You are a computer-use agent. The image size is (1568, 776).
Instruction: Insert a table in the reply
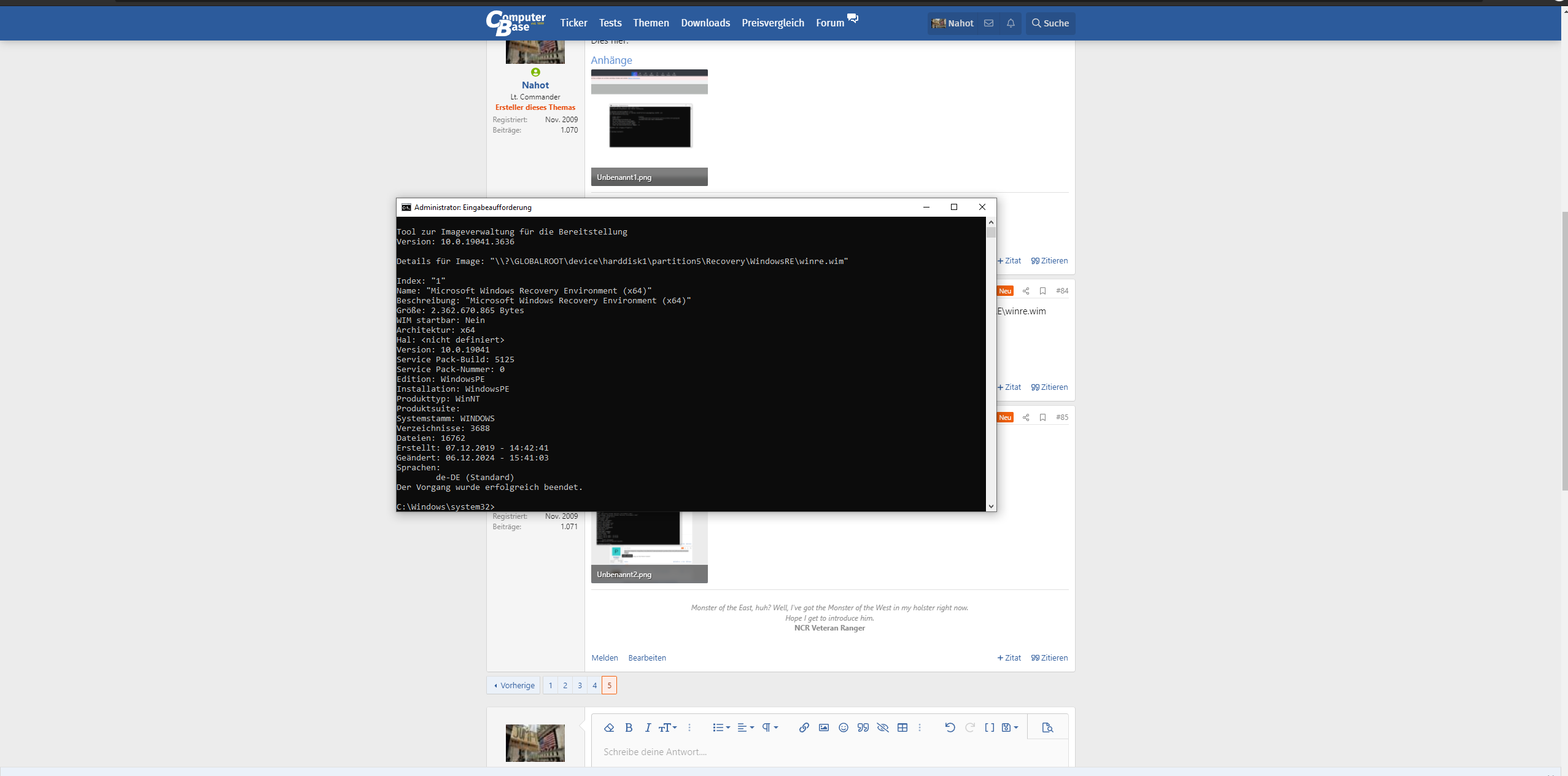902,728
